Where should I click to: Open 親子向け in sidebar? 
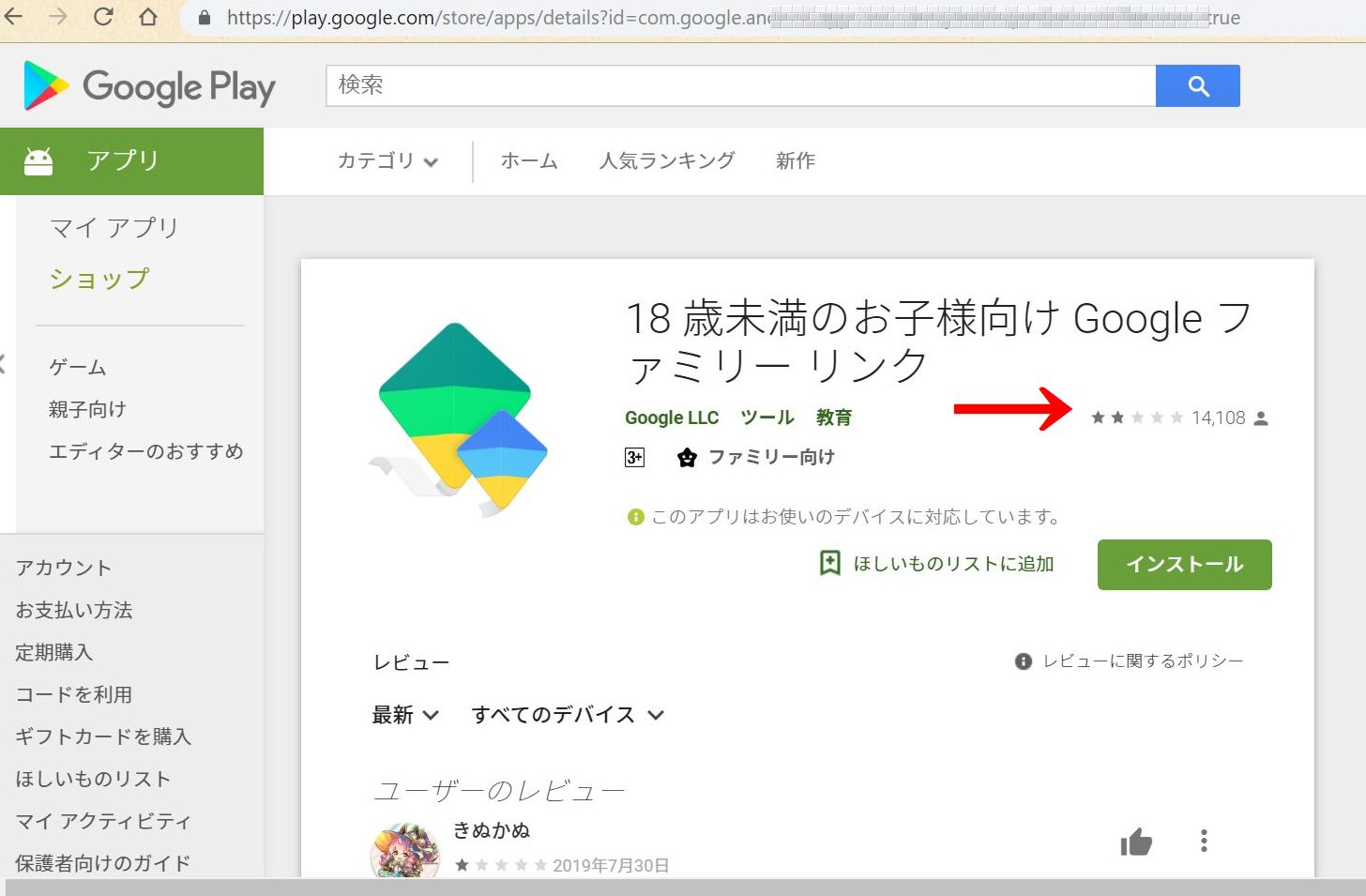(x=87, y=409)
